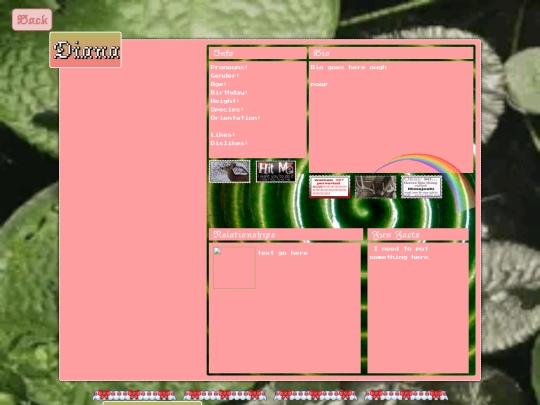Click the "Bio goes here ough" text
540x405 pixels.
[x=349, y=67]
